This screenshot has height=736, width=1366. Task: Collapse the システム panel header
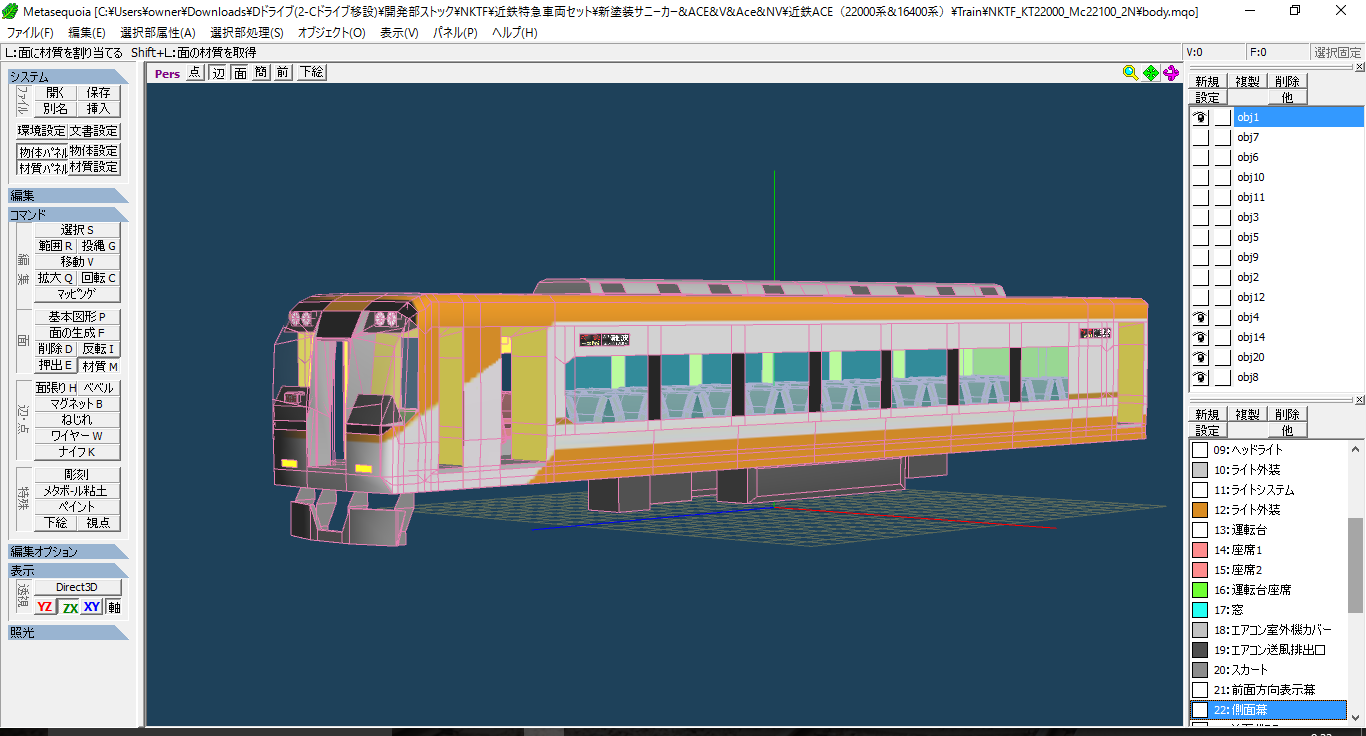tap(68, 76)
